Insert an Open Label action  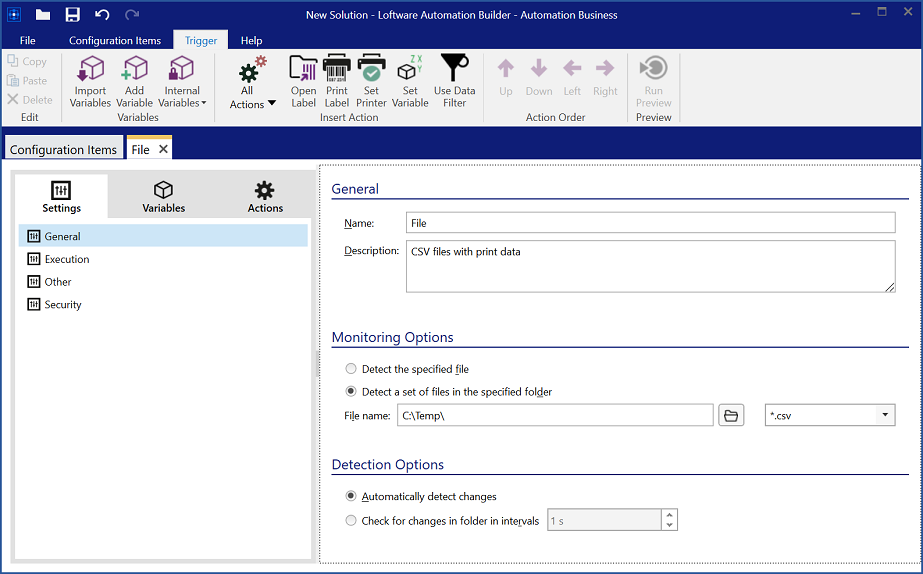click(303, 81)
